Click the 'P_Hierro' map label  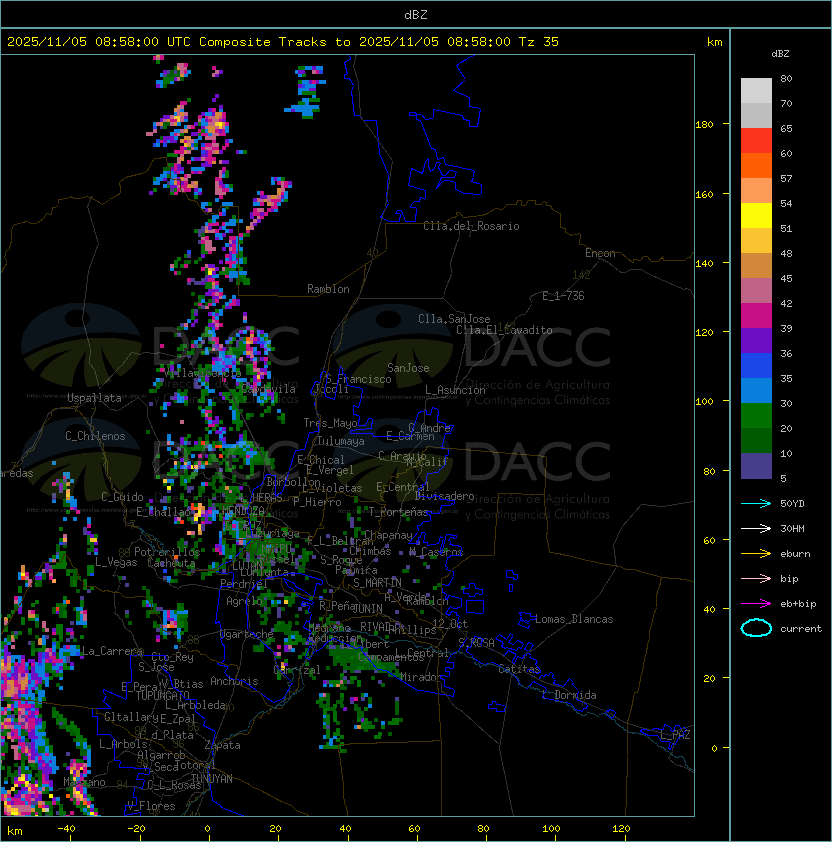pyautogui.click(x=317, y=502)
